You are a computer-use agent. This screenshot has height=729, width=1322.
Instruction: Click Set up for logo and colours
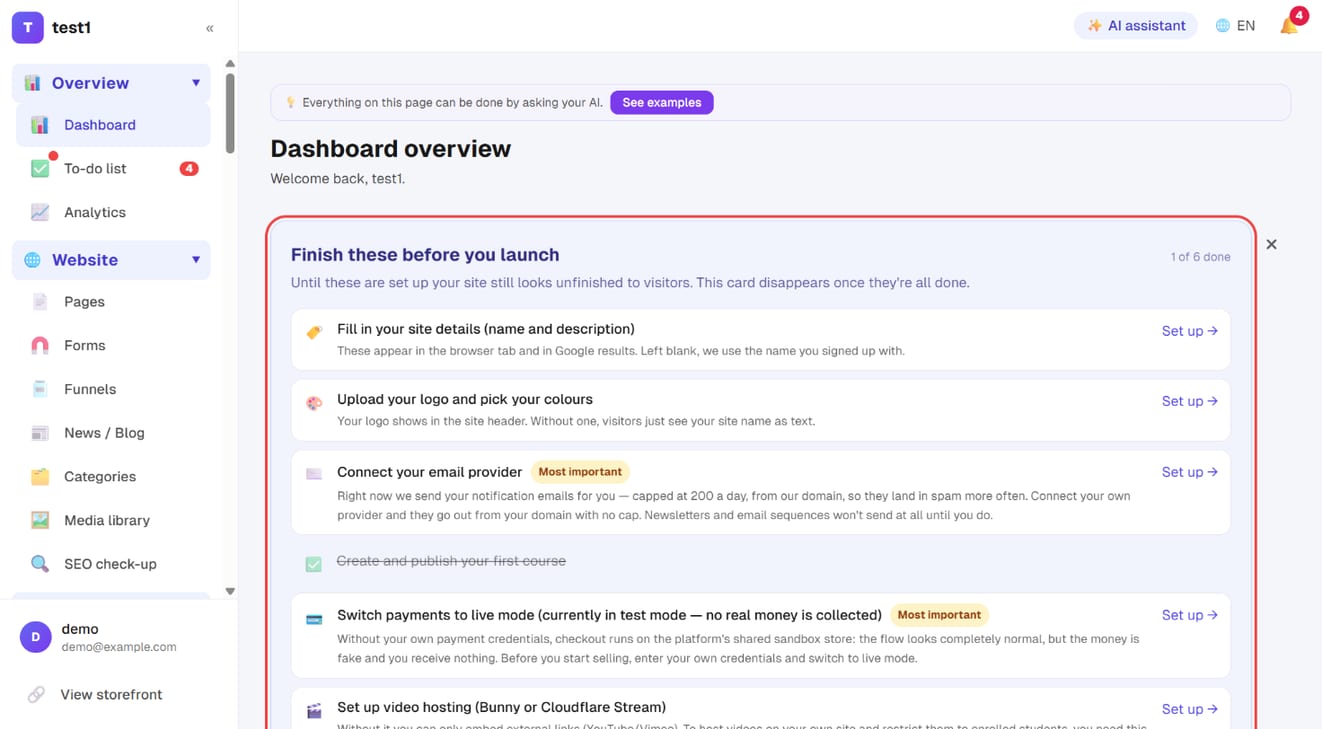1190,401
